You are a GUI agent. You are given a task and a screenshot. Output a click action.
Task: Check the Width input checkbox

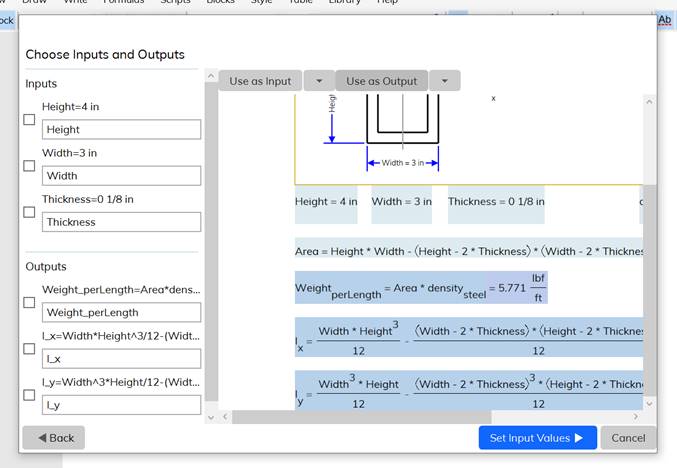pos(29,166)
